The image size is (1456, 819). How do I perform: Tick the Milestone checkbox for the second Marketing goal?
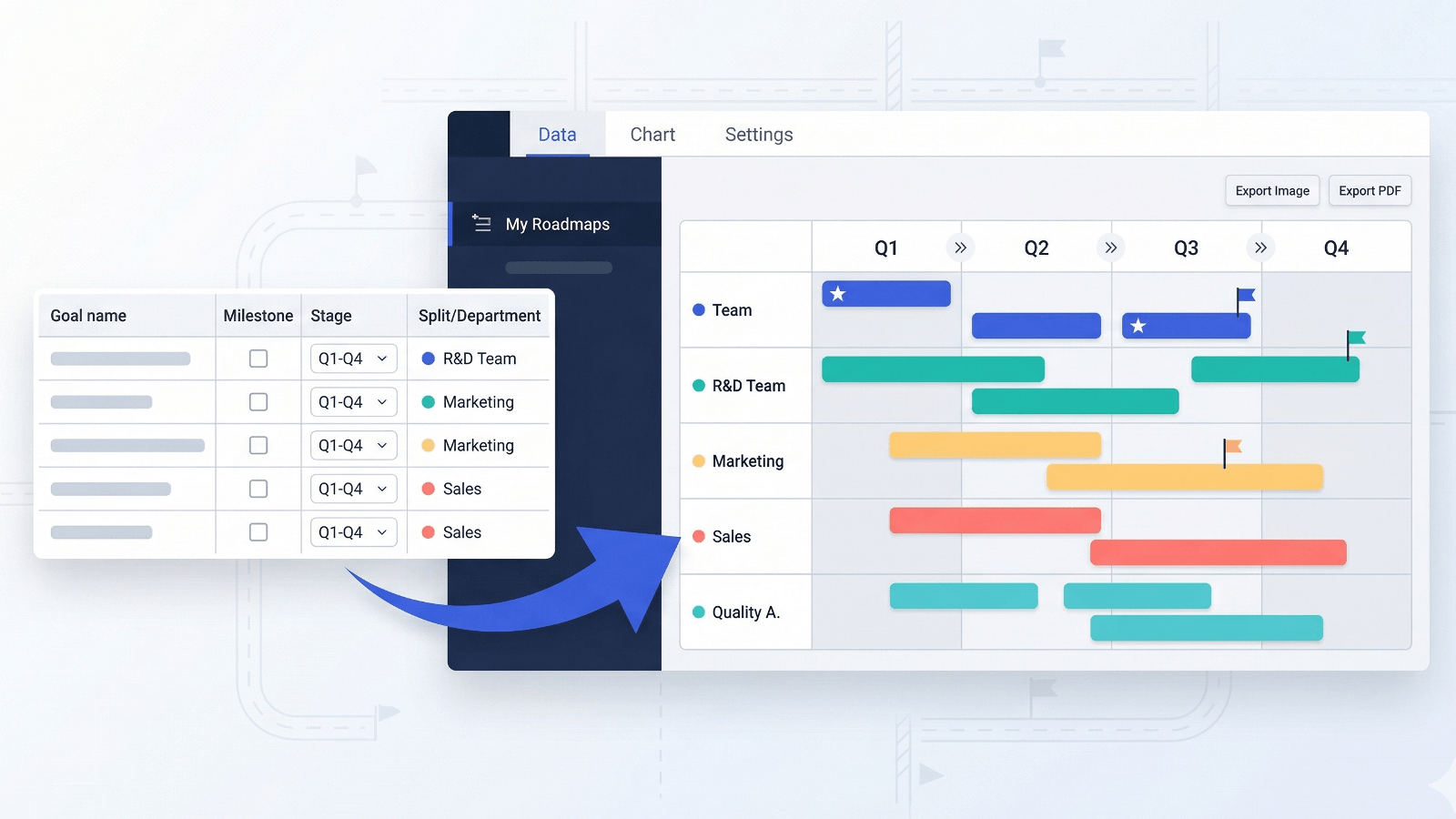click(258, 445)
